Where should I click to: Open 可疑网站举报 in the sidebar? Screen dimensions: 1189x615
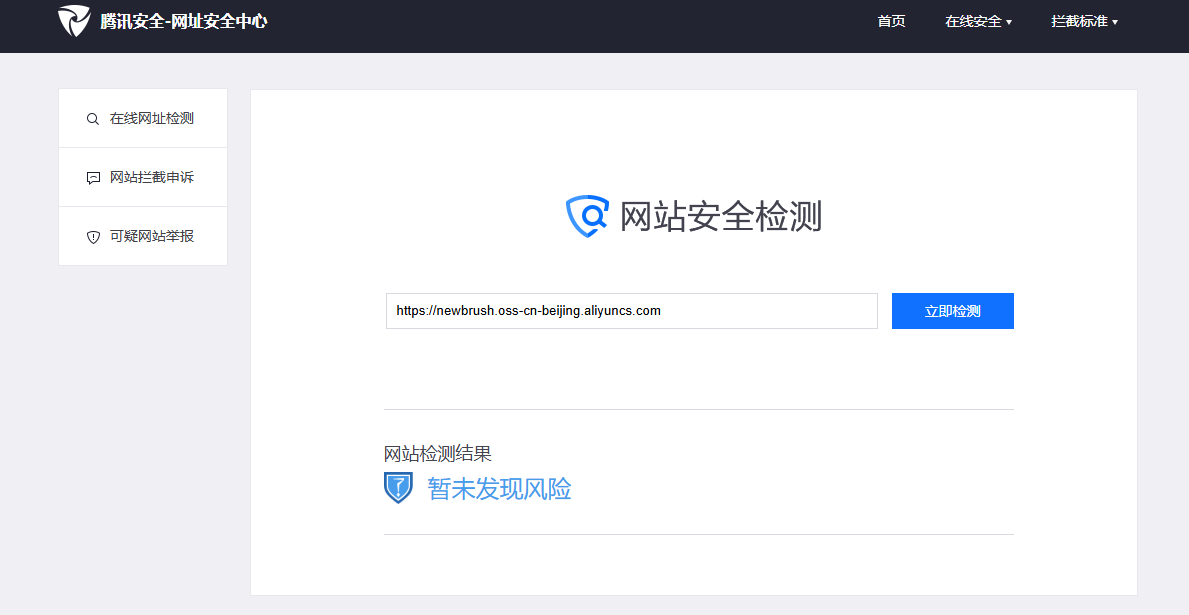tap(143, 237)
